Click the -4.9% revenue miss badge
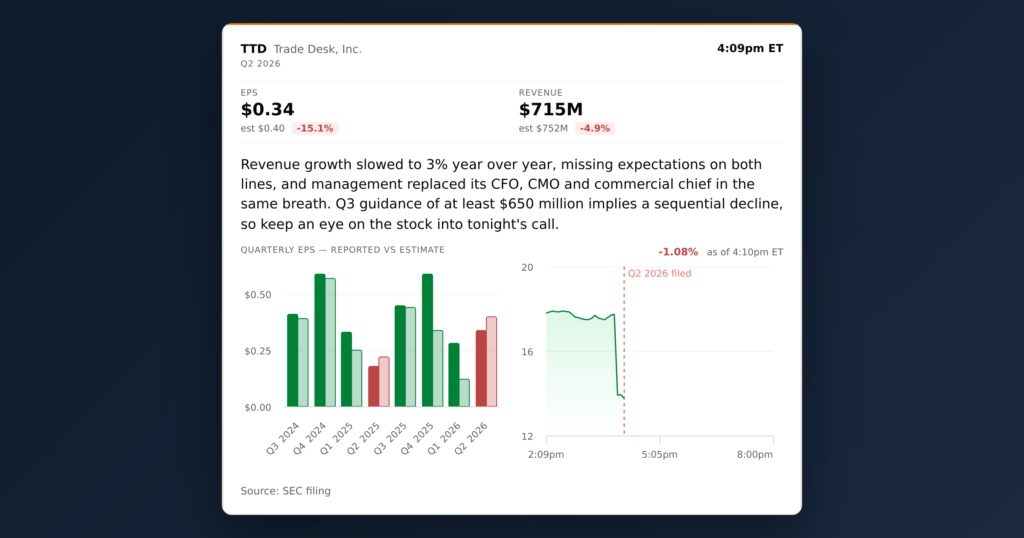 (x=595, y=129)
